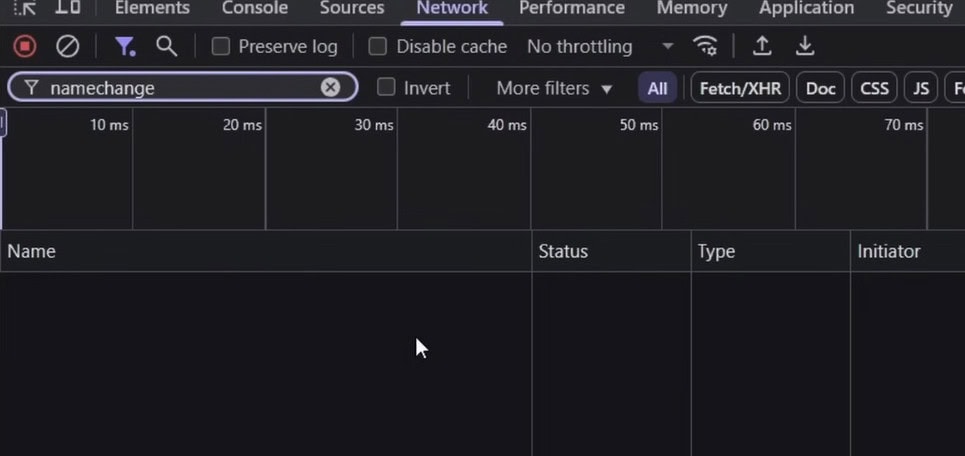Expand the More filters menu
Screen dimensions: 965x456
click(x=554, y=88)
